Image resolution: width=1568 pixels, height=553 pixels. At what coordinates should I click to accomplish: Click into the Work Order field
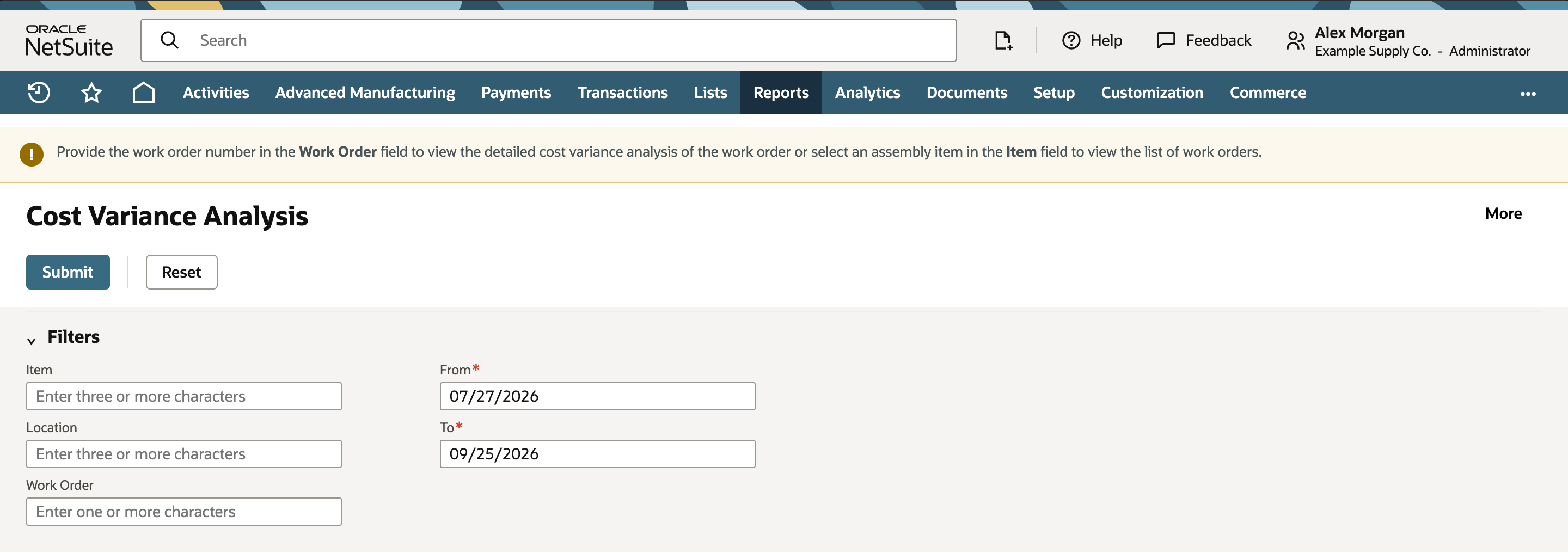(184, 512)
